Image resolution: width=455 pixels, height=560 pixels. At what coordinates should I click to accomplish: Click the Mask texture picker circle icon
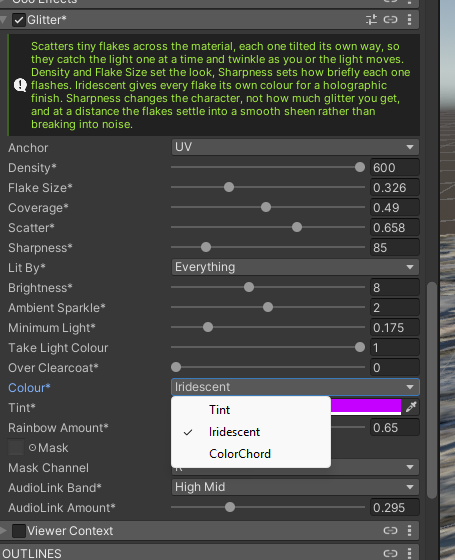(x=32, y=448)
